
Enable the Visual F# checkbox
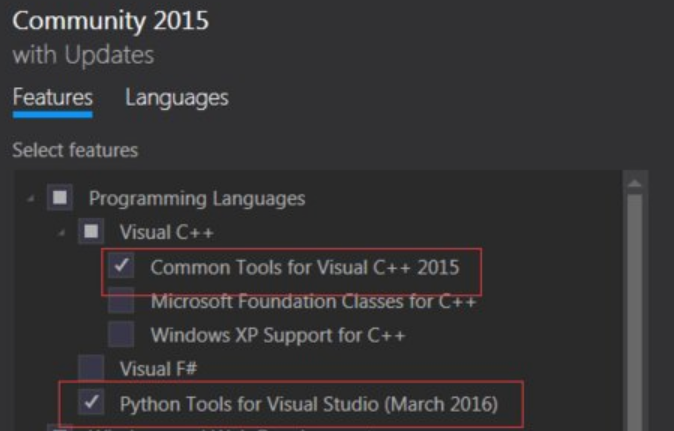tap(91, 369)
